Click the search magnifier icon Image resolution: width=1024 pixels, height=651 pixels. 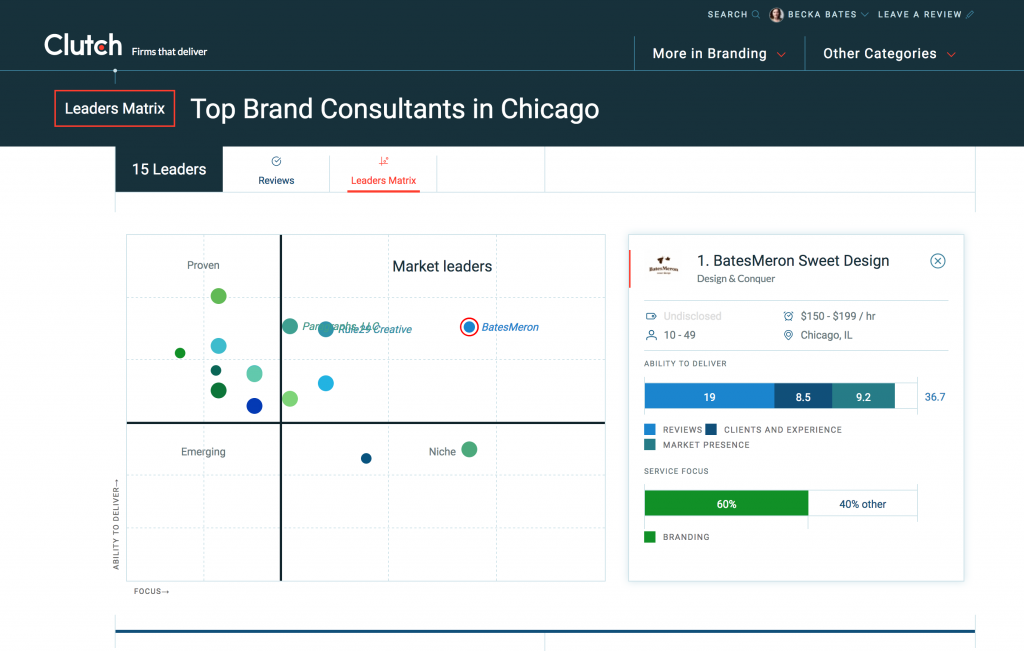pos(756,15)
